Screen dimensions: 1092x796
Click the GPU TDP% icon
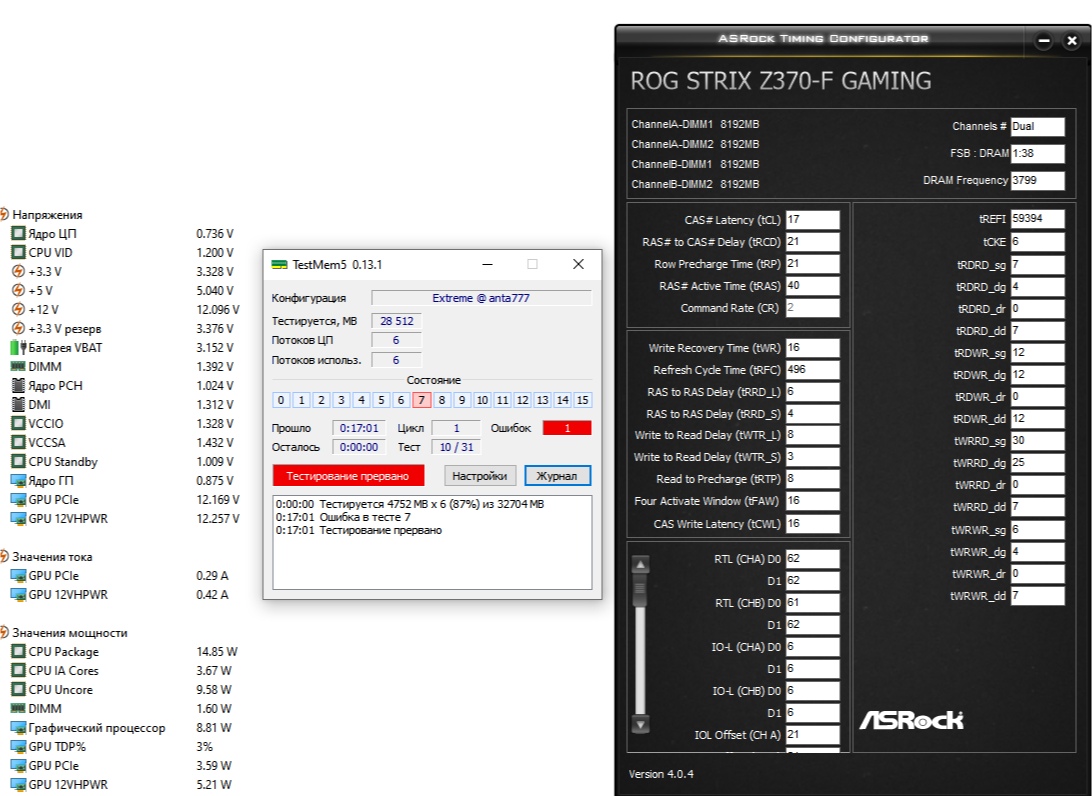pos(18,747)
